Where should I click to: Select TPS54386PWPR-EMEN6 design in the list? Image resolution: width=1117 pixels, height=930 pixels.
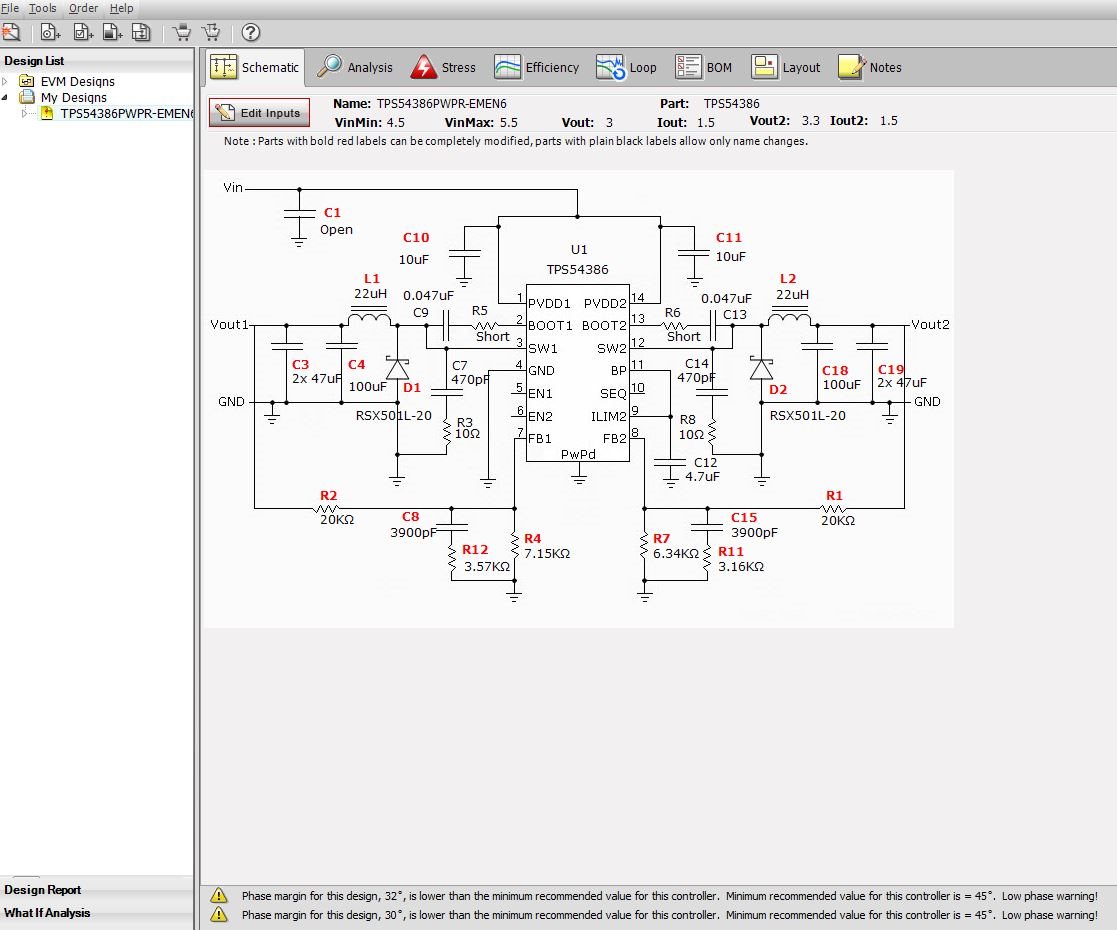click(x=126, y=113)
